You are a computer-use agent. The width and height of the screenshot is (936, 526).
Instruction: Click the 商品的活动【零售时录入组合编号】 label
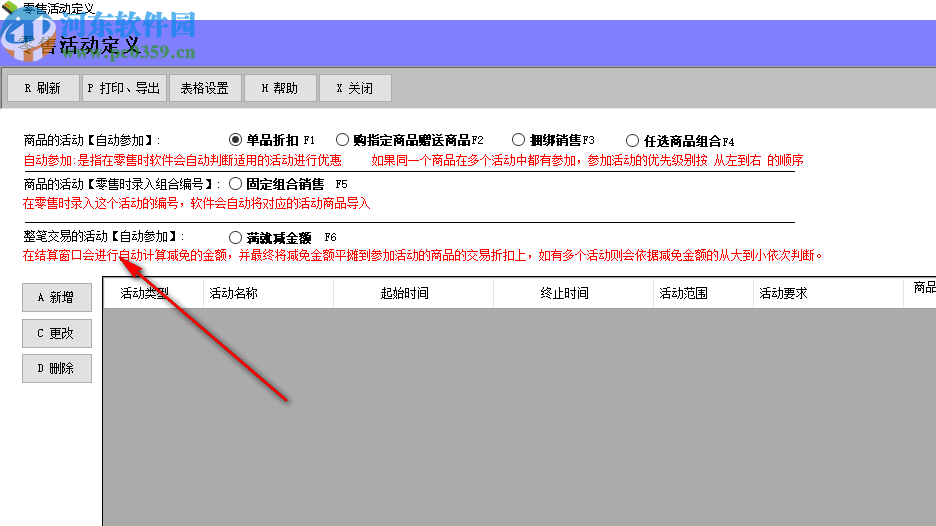pyautogui.click(x=121, y=184)
